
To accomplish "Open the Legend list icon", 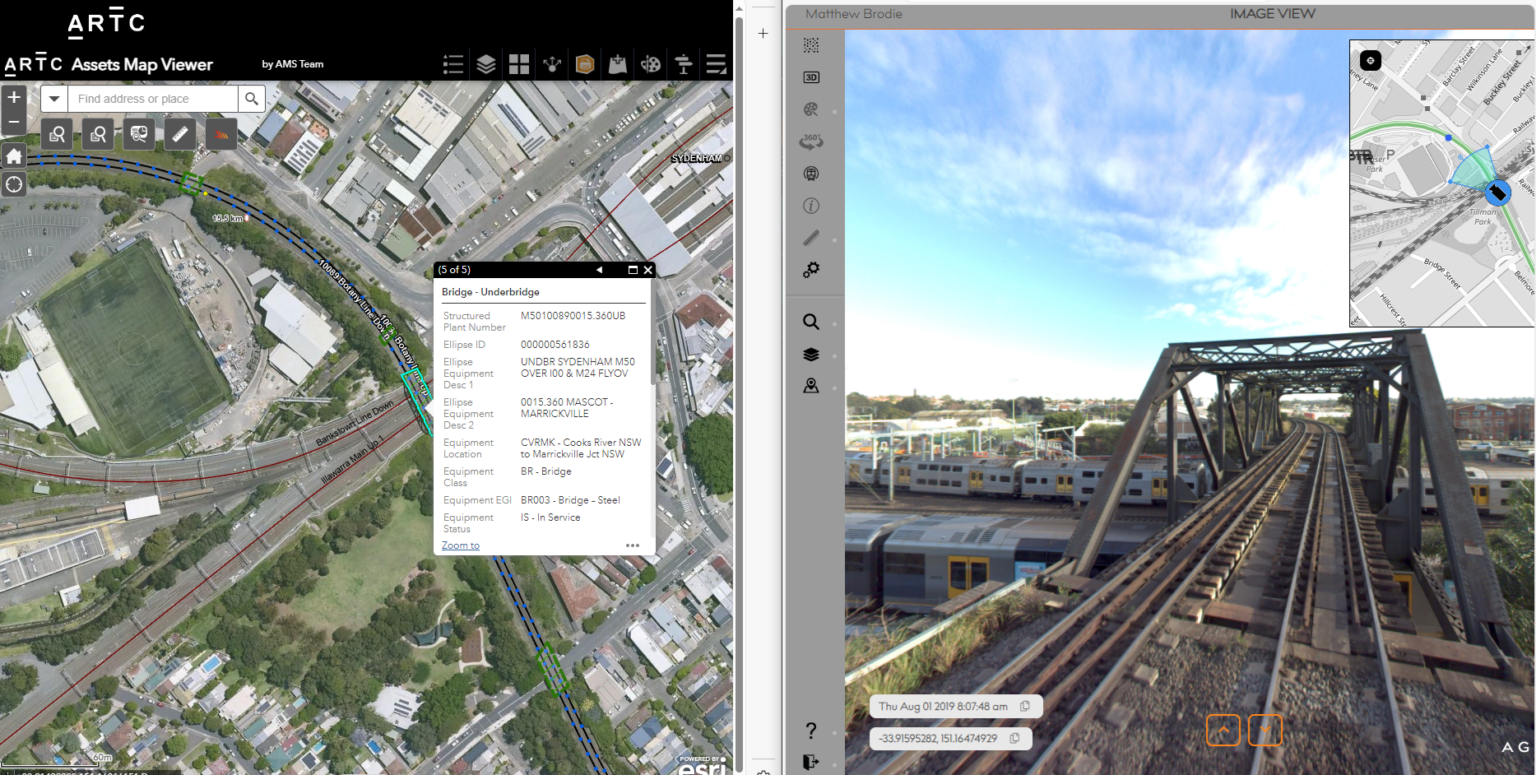I will pyautogui.click(x=453, y=64).
